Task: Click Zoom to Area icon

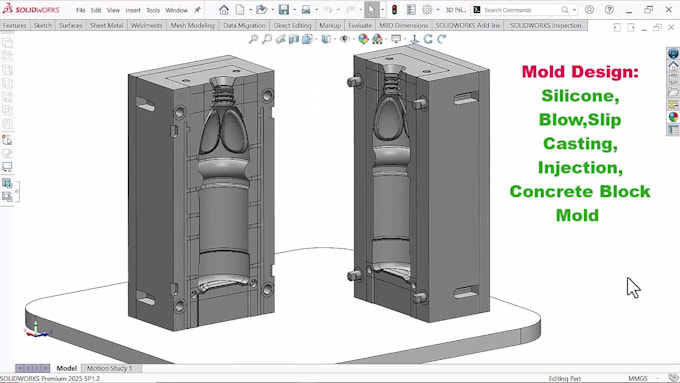Action: coord(267,39)
